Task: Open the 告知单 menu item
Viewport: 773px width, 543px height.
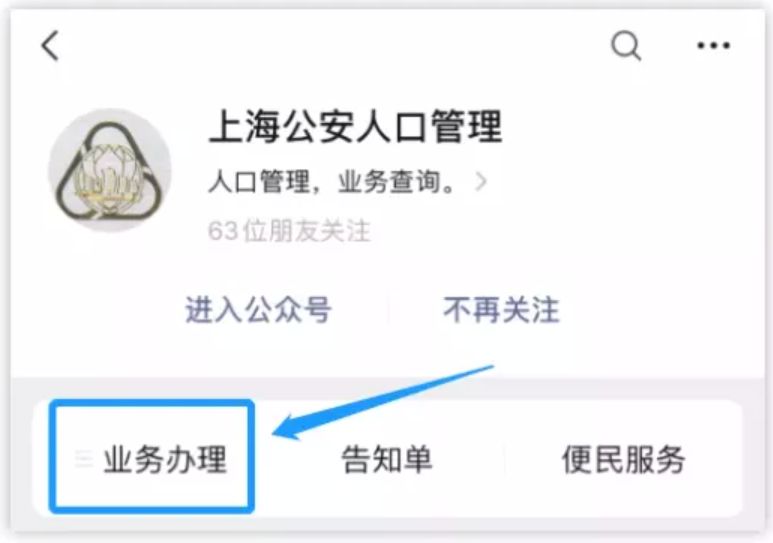Action: pos(386,459)
